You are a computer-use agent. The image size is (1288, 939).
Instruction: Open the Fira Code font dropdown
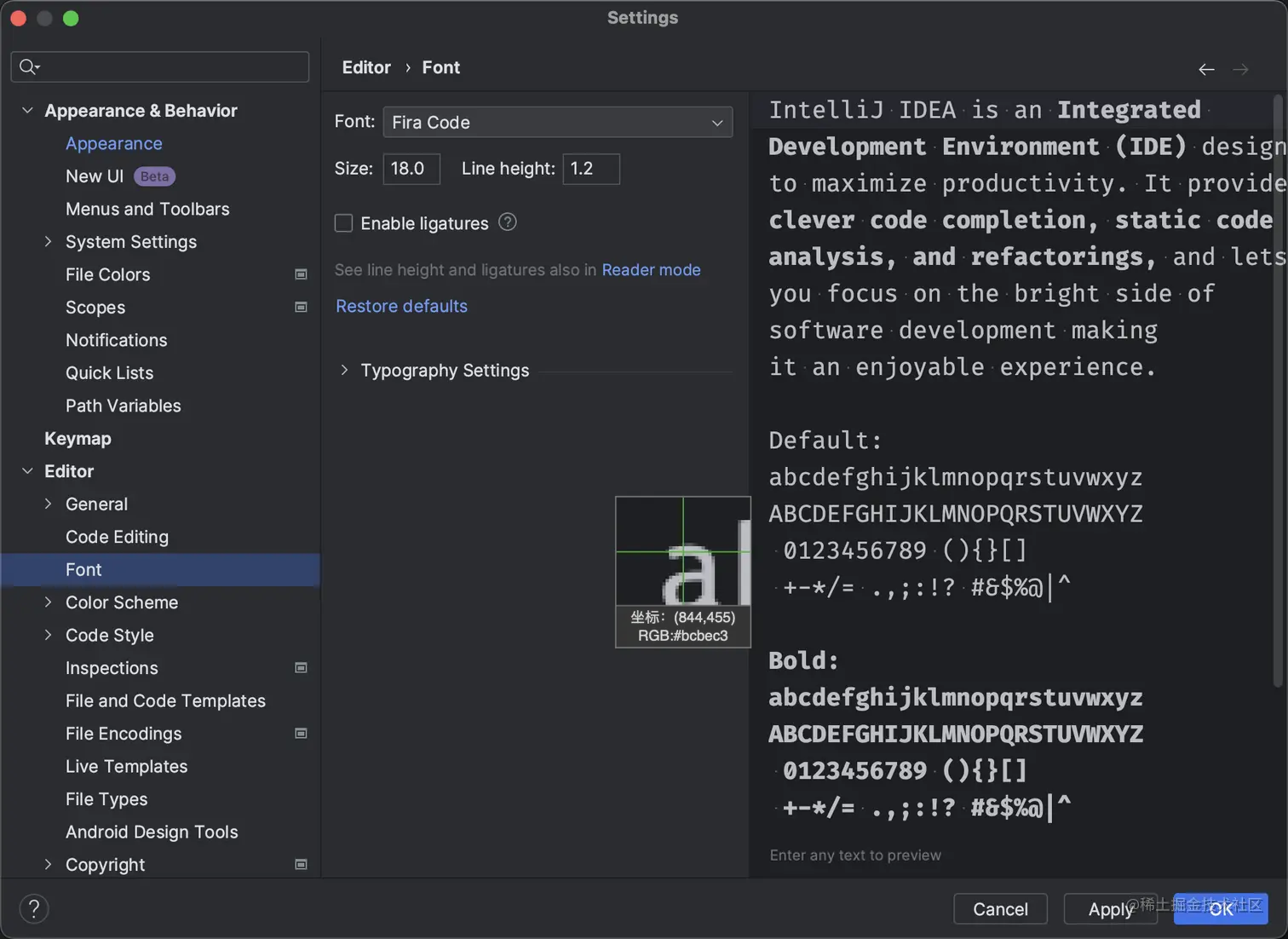coord(557,123)
